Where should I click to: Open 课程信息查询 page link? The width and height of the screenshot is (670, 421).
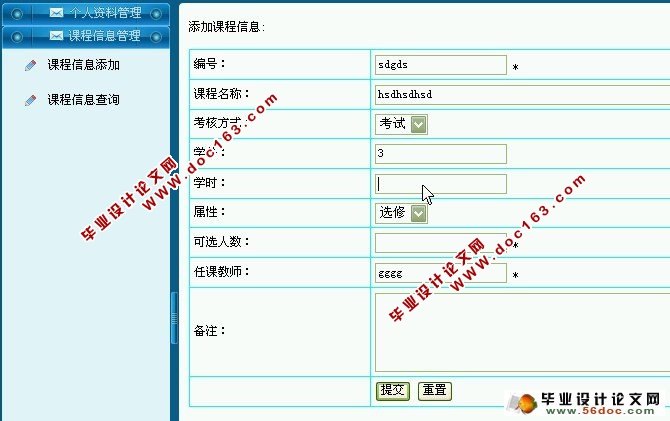pos(83,100)
